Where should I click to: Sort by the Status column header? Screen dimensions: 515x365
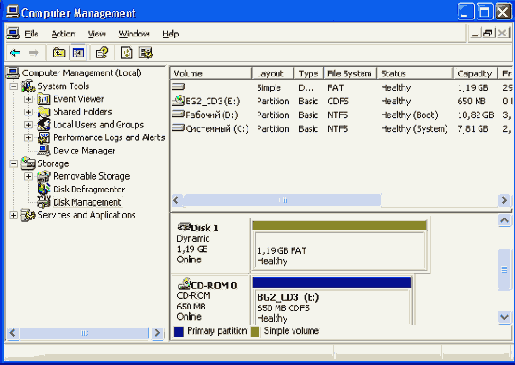click(415, 73)
